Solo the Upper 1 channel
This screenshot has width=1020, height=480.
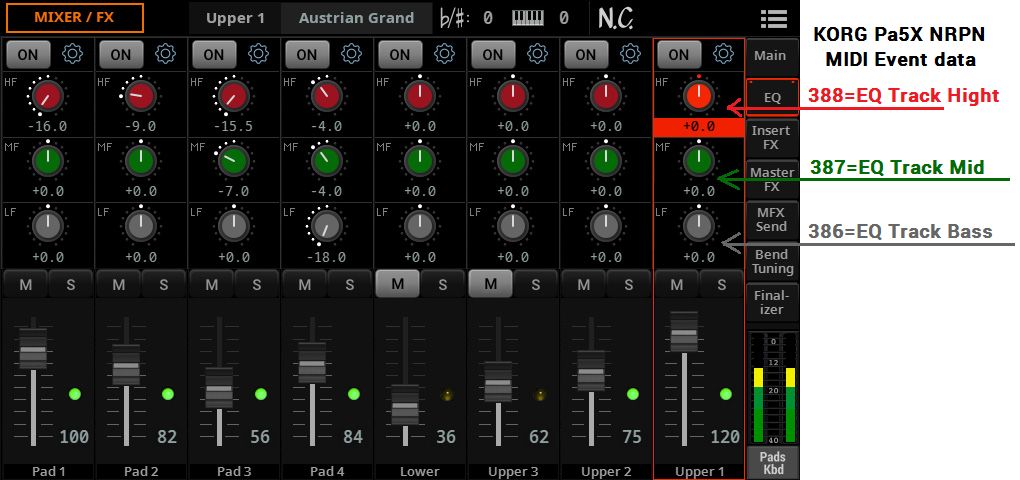721,284
